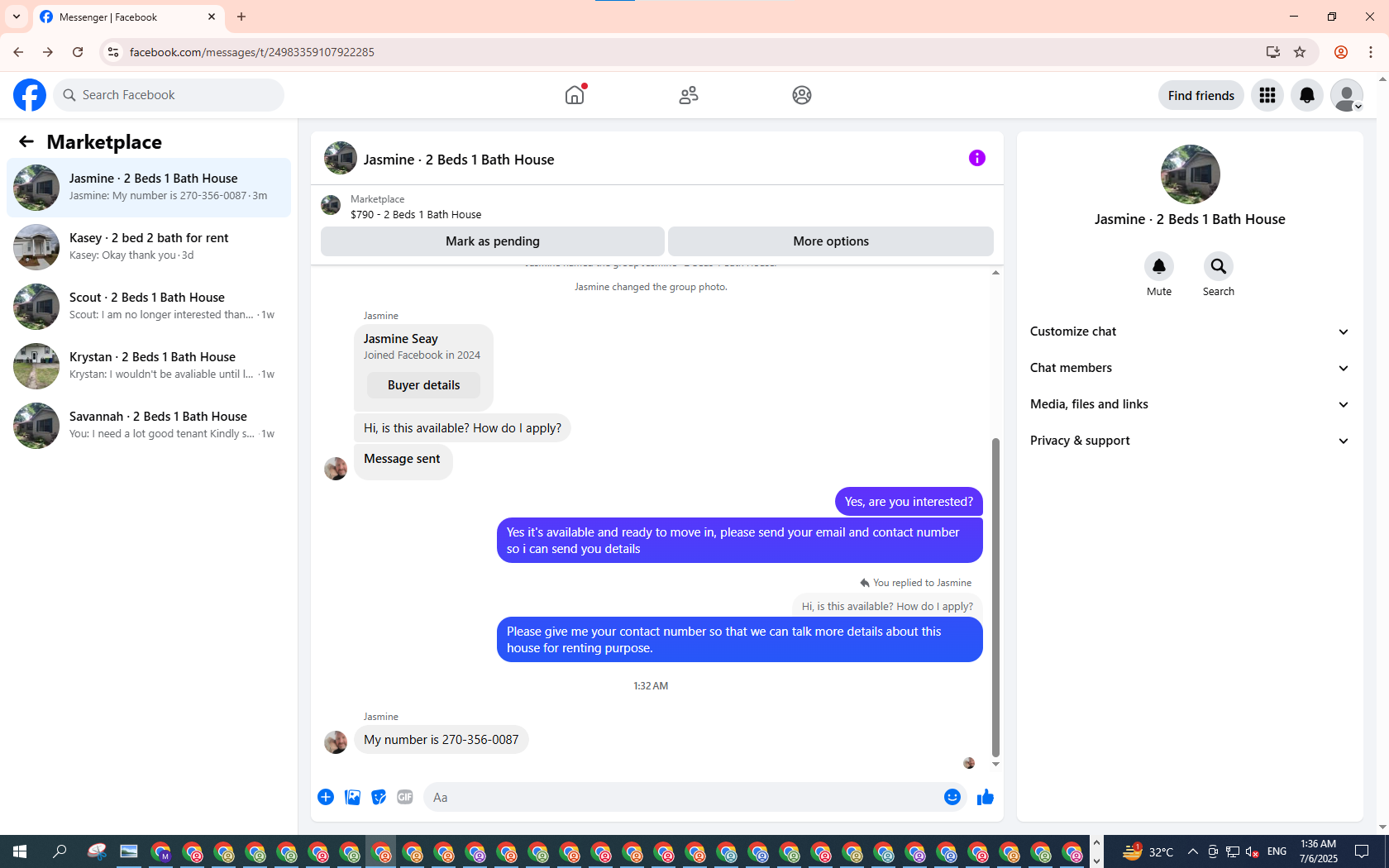
Task: Show hidden system tray icons
Action: pos(1193,851)
